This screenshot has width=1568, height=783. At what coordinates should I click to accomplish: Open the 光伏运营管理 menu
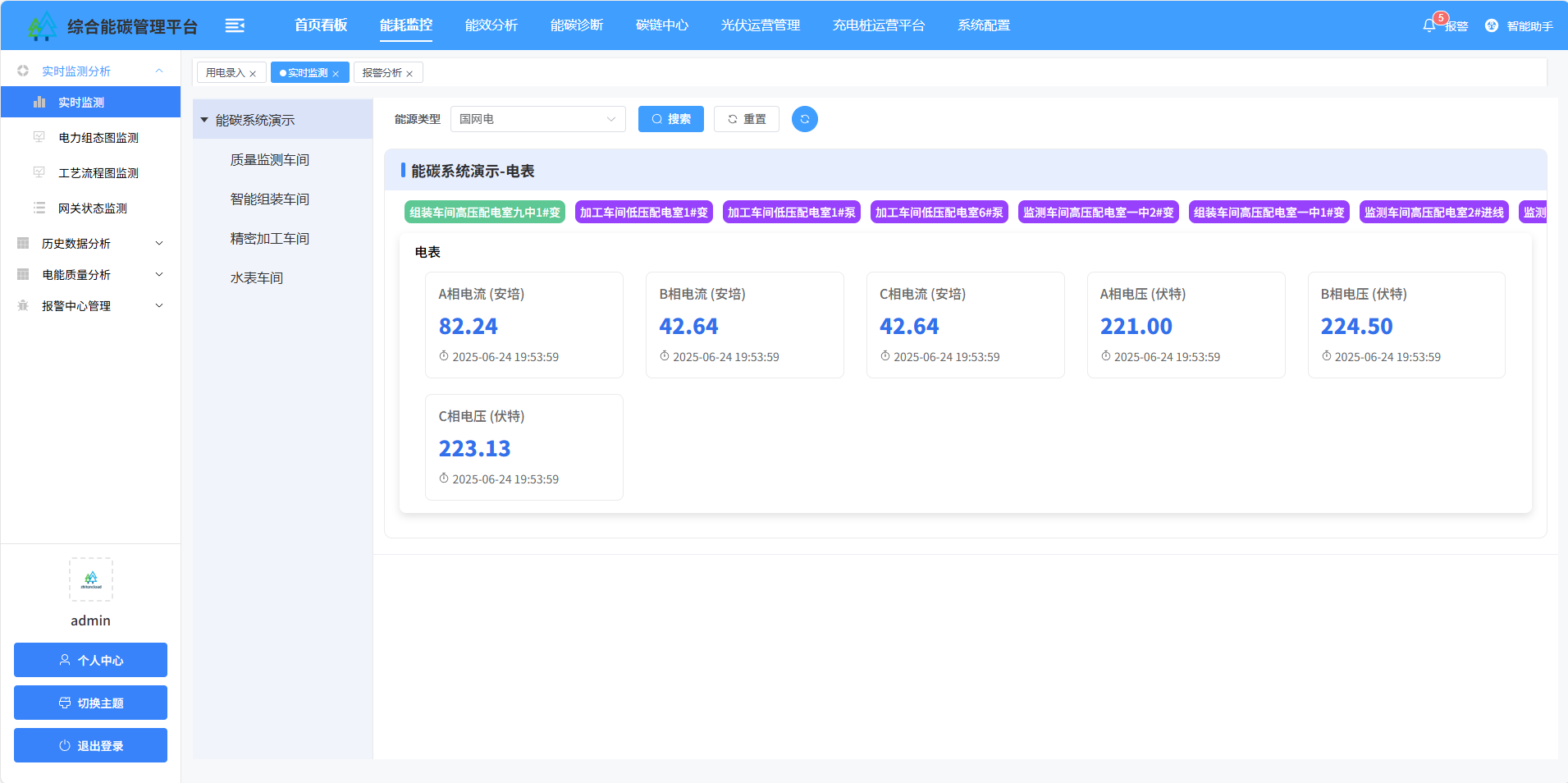tap(760, 25)
